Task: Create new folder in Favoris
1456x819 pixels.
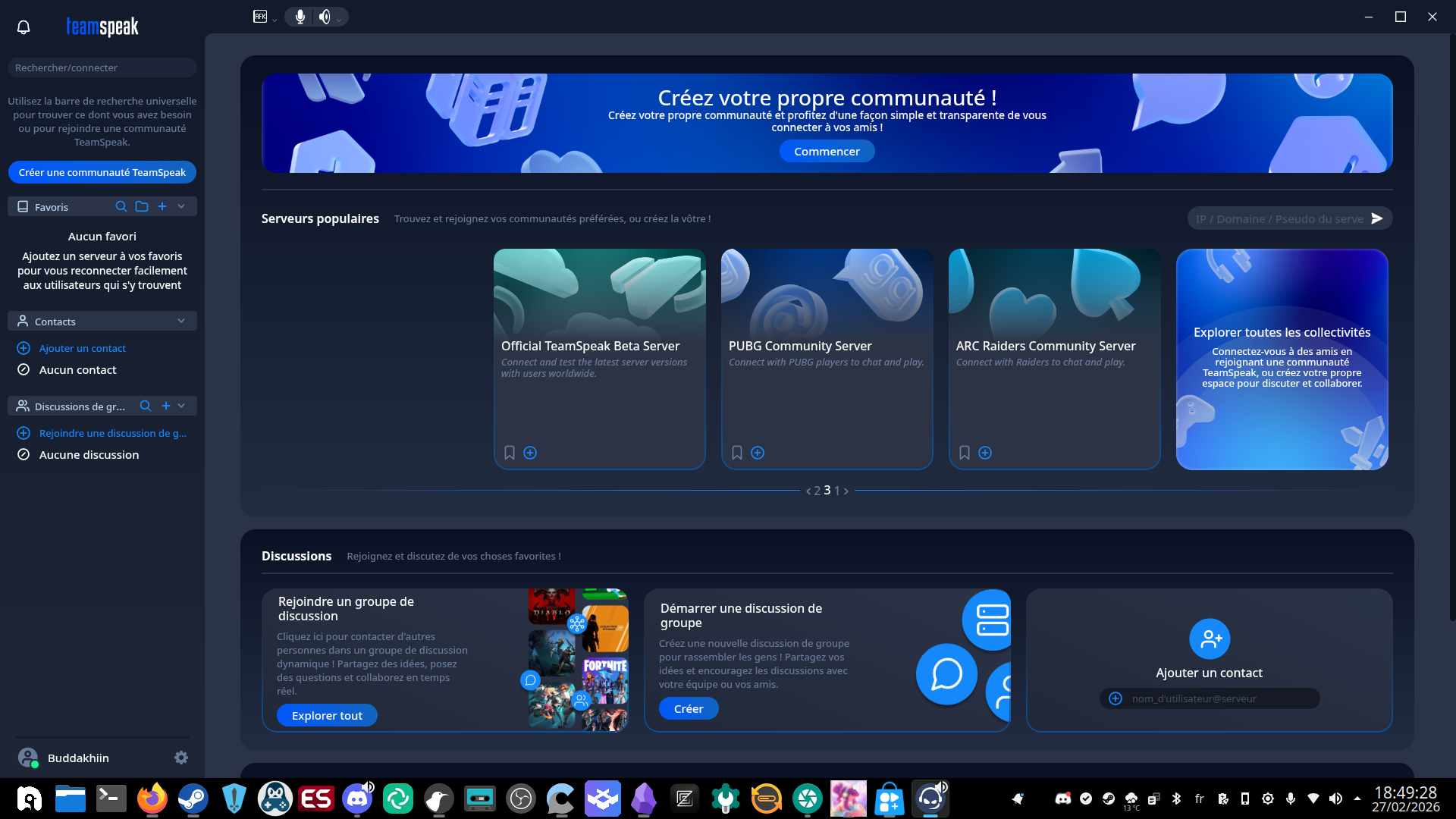Action: point(142,206)
